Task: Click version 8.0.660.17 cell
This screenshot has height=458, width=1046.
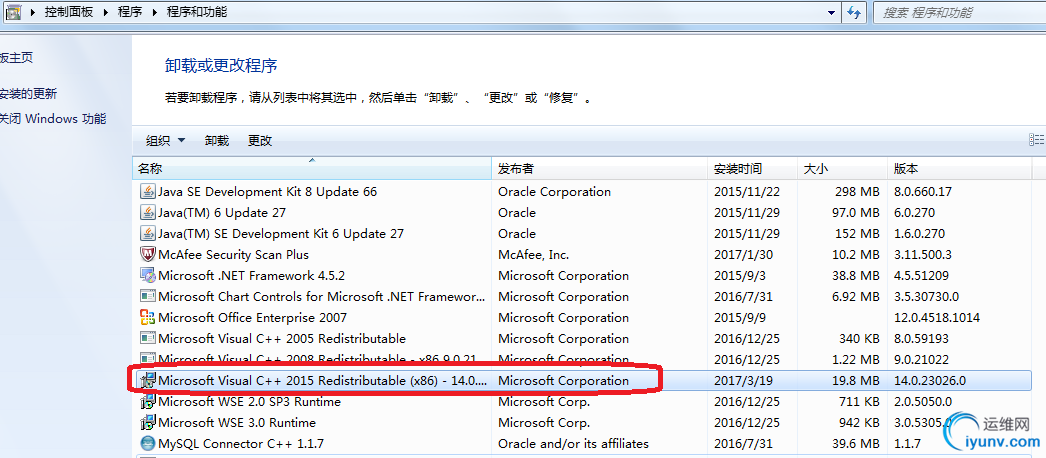Action: pos(923,192)
